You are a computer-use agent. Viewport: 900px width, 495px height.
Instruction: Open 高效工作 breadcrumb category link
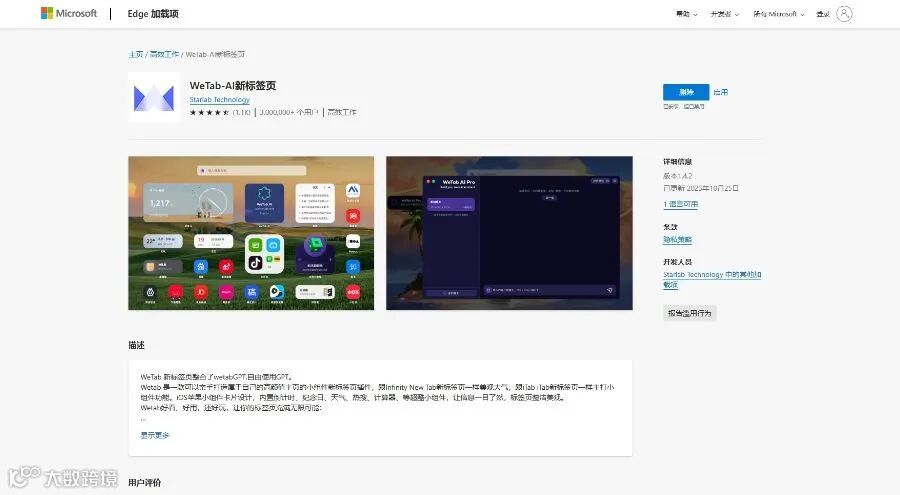click(164, 55)
